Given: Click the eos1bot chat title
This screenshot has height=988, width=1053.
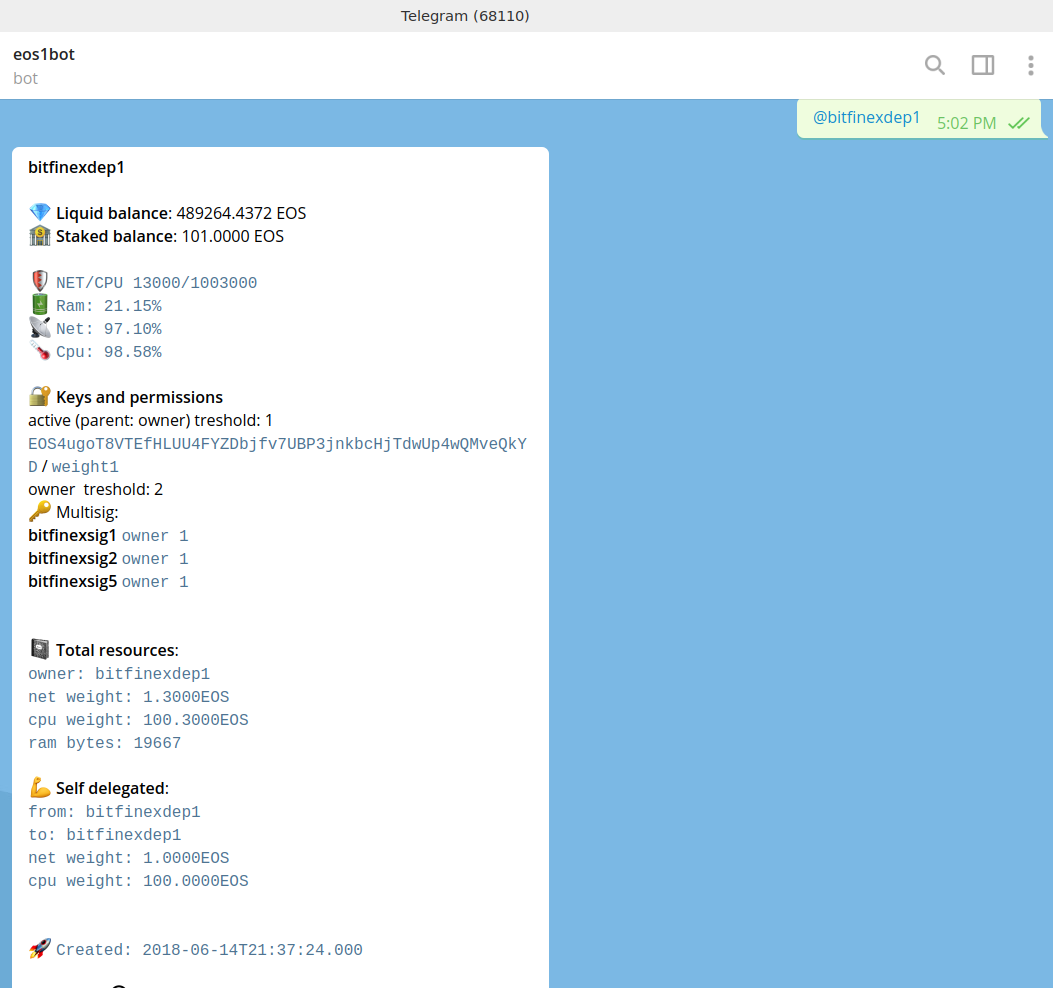Looking at the screenshot, I should tap(44, 54).
